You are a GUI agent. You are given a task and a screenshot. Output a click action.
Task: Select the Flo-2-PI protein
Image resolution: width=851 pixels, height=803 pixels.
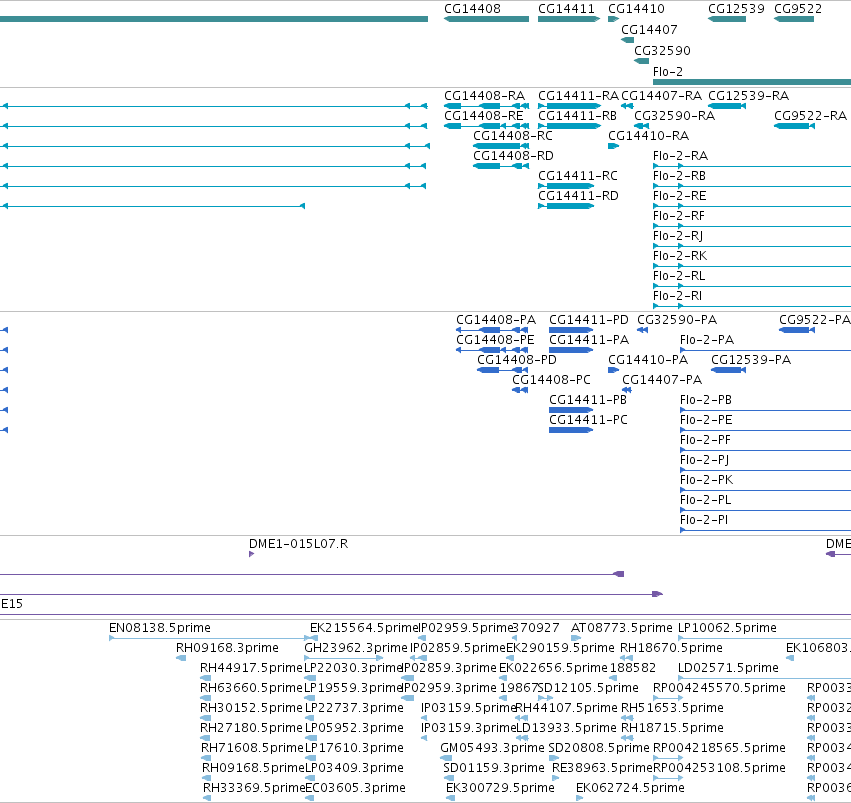click(704, 520)
